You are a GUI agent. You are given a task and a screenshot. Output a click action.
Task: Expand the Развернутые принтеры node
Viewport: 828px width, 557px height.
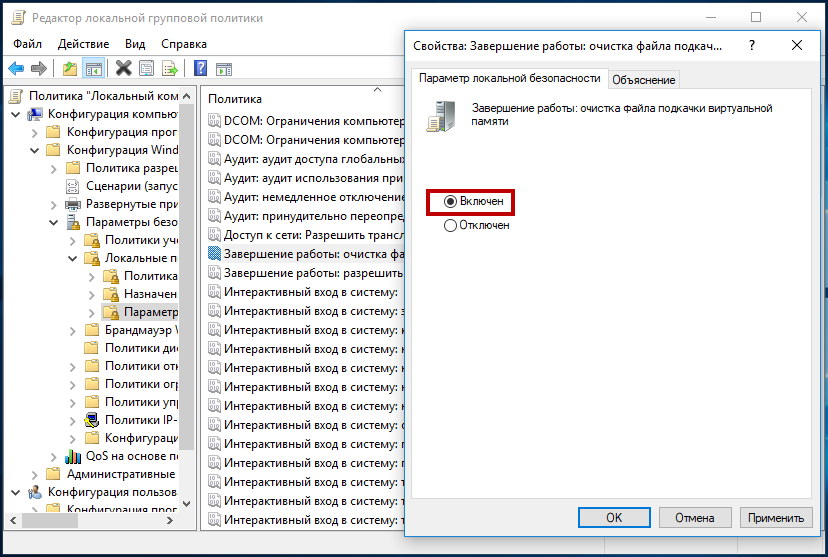click(x=54, y=204)
